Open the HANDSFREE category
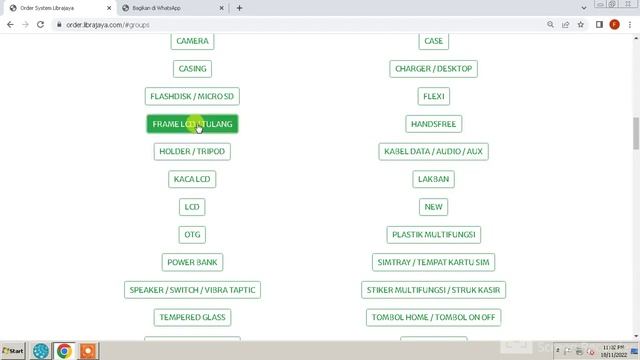The width and height of the screenshot is (640, 360). click(433, 124)
